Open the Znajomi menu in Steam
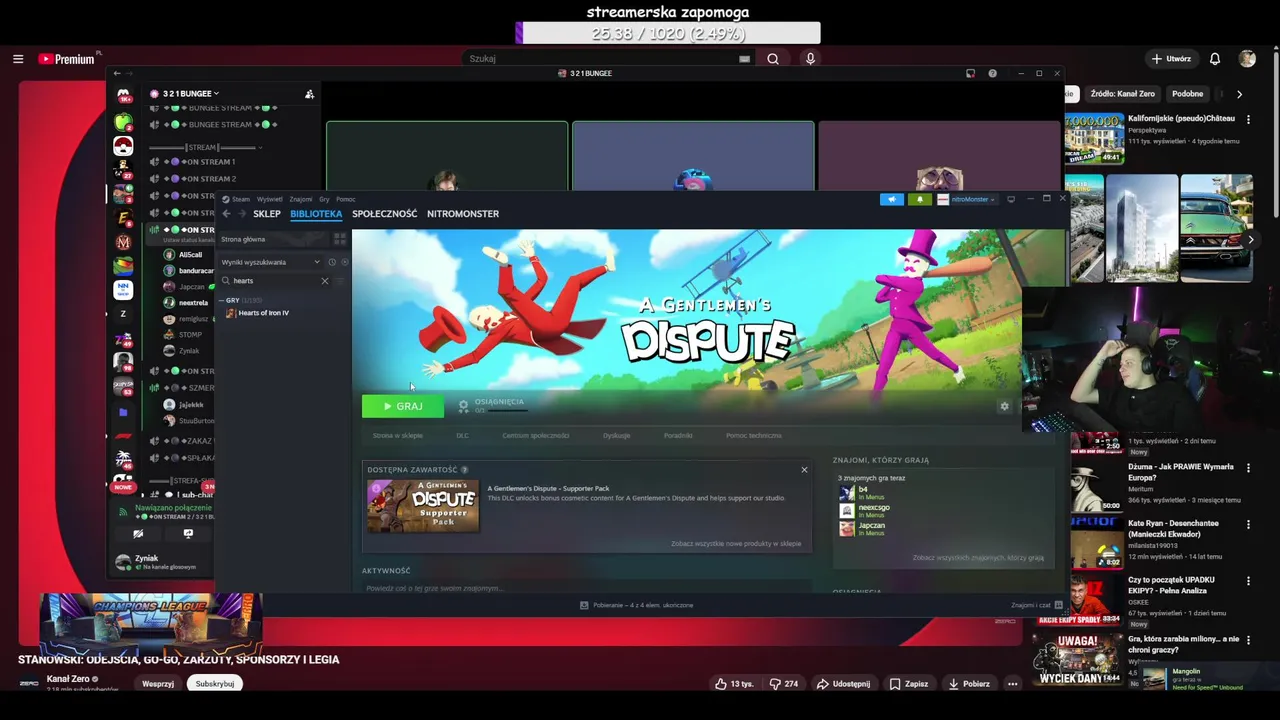This screenshot has height=720, width=1280. pos(301,199)
